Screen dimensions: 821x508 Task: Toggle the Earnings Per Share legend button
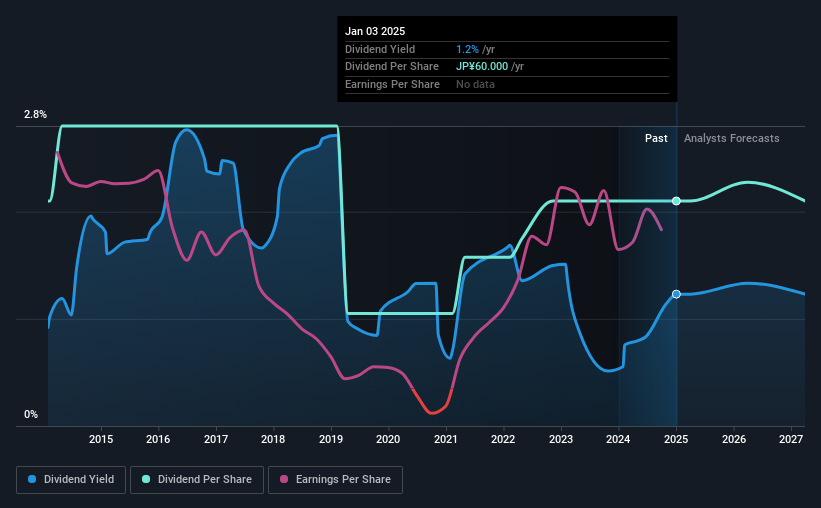(336, 480)
